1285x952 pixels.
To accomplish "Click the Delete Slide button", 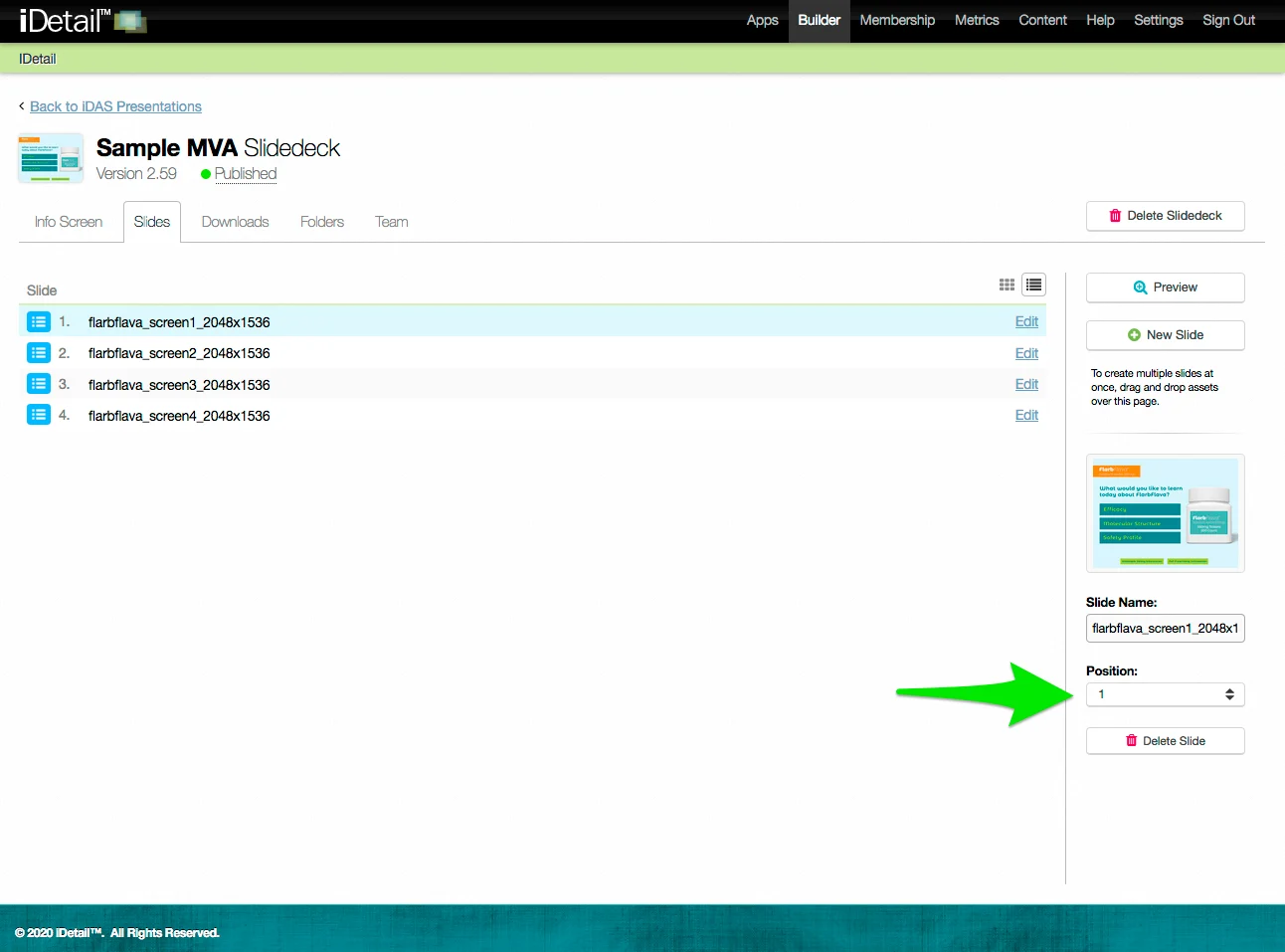I will 1166,741.
